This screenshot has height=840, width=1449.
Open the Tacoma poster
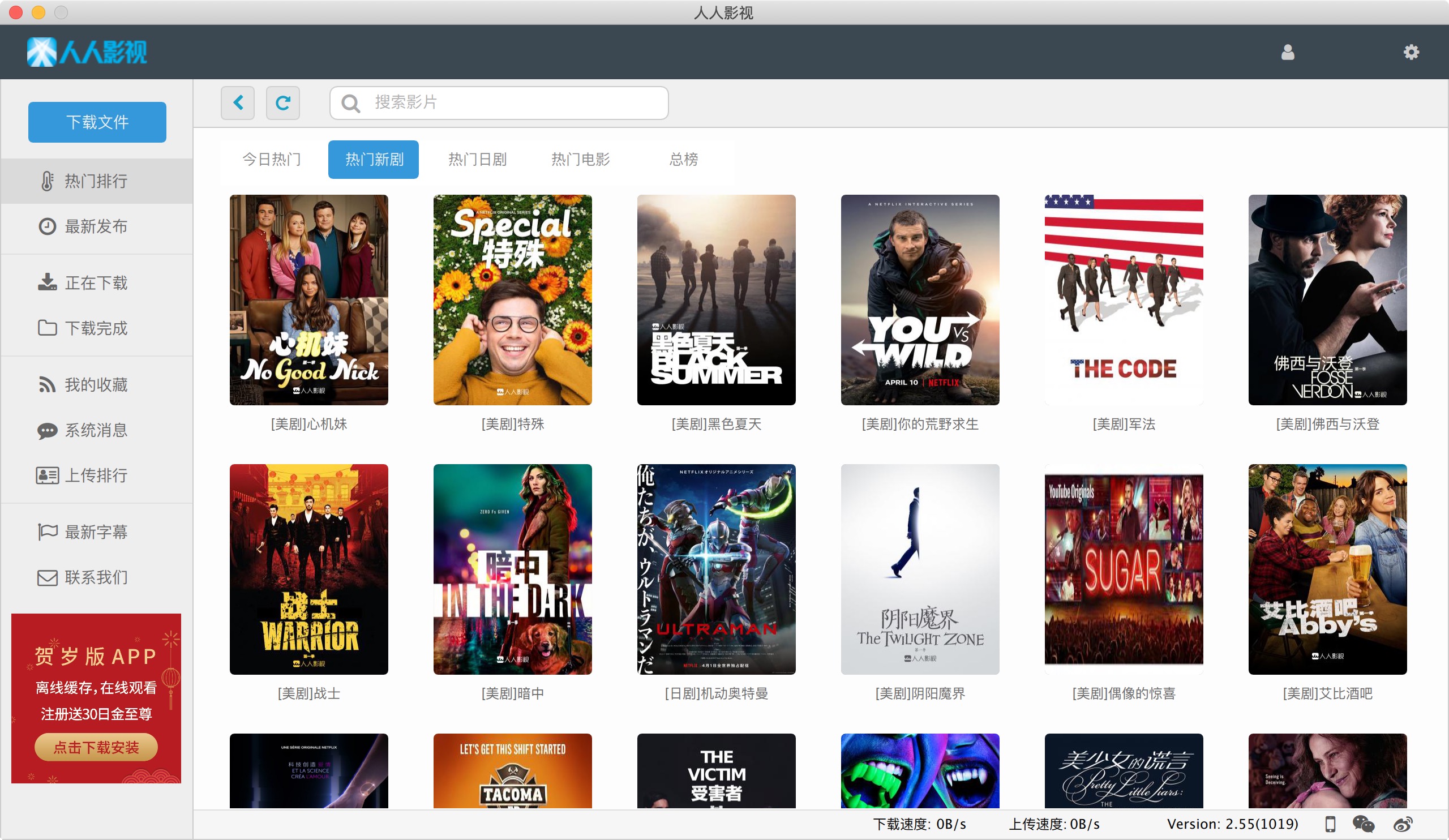(x=512, y=771)
